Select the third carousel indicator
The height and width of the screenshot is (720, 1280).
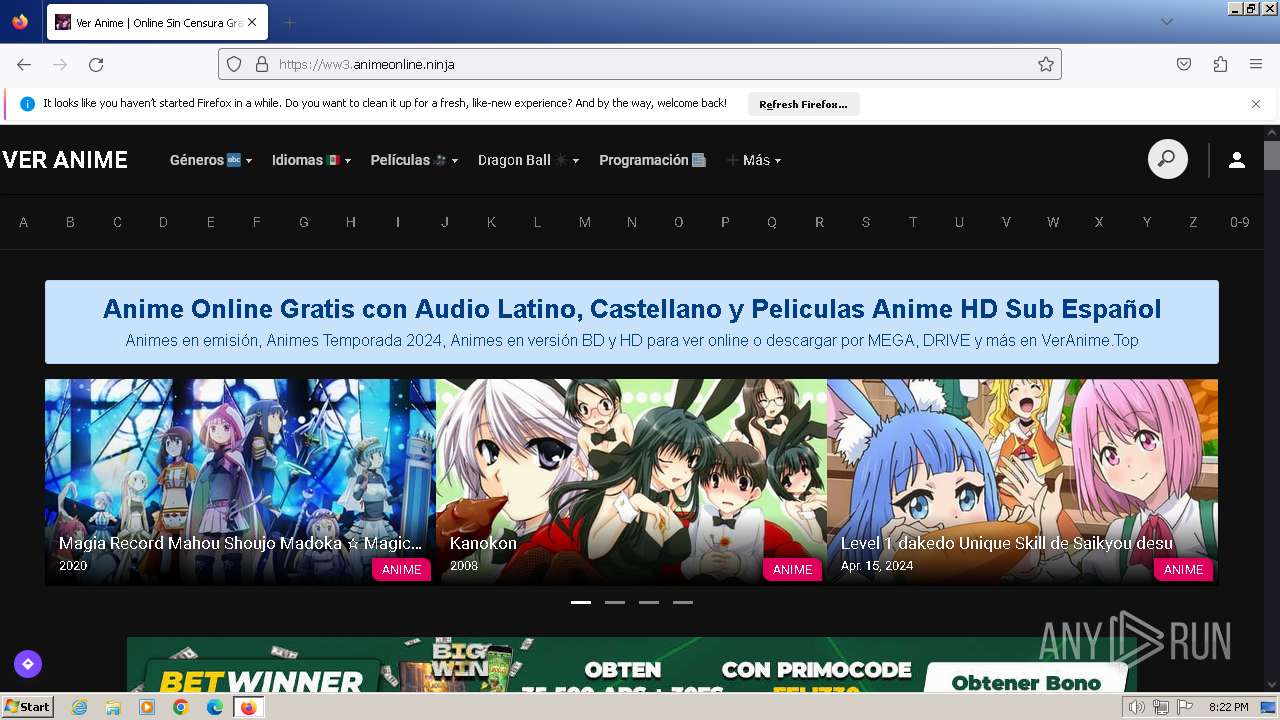pyautogui.click(x=649, y=603)
